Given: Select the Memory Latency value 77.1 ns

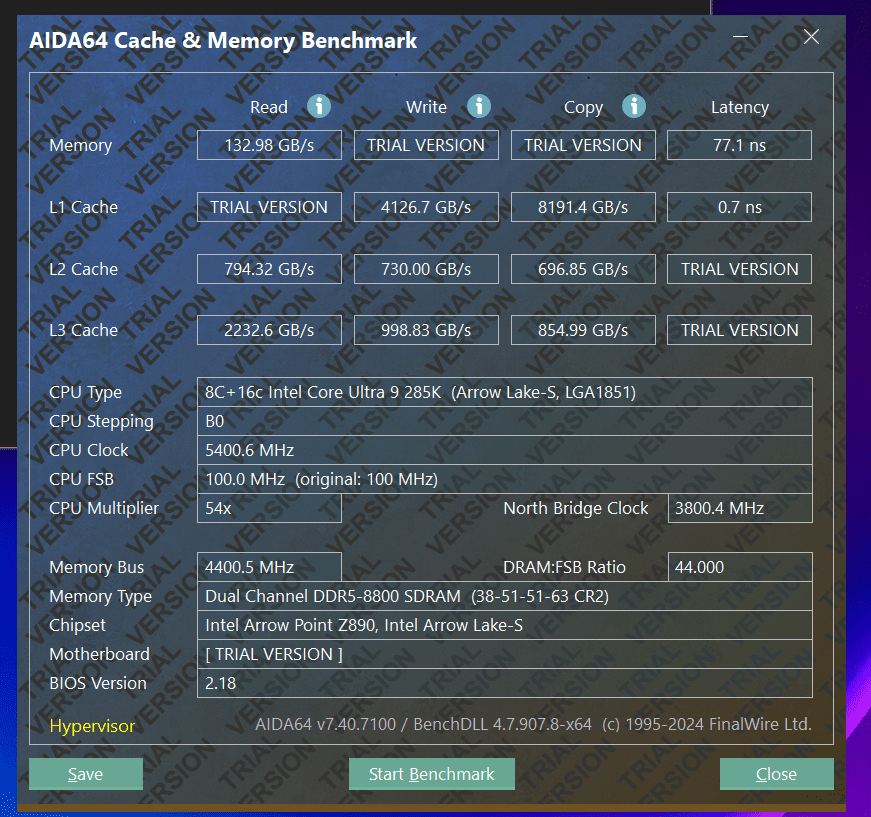Looking at the screenshot, I should [x=739, y=145].
